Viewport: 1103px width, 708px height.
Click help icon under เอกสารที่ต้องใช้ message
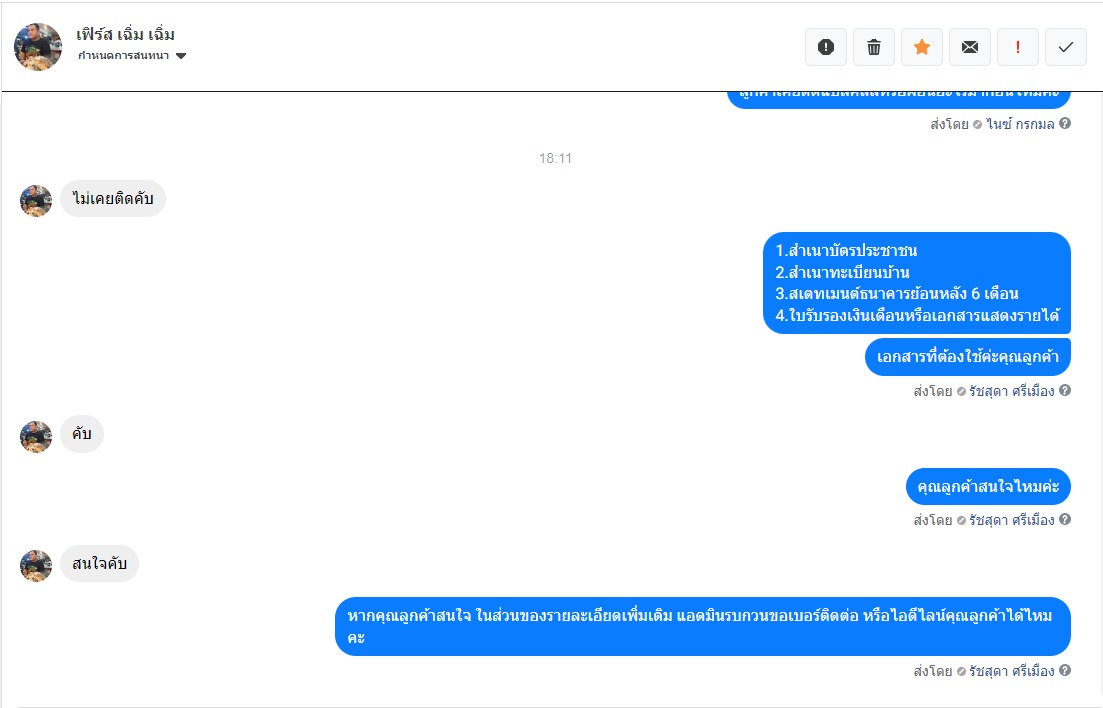pyautogui.click(x=1065, y=390)
